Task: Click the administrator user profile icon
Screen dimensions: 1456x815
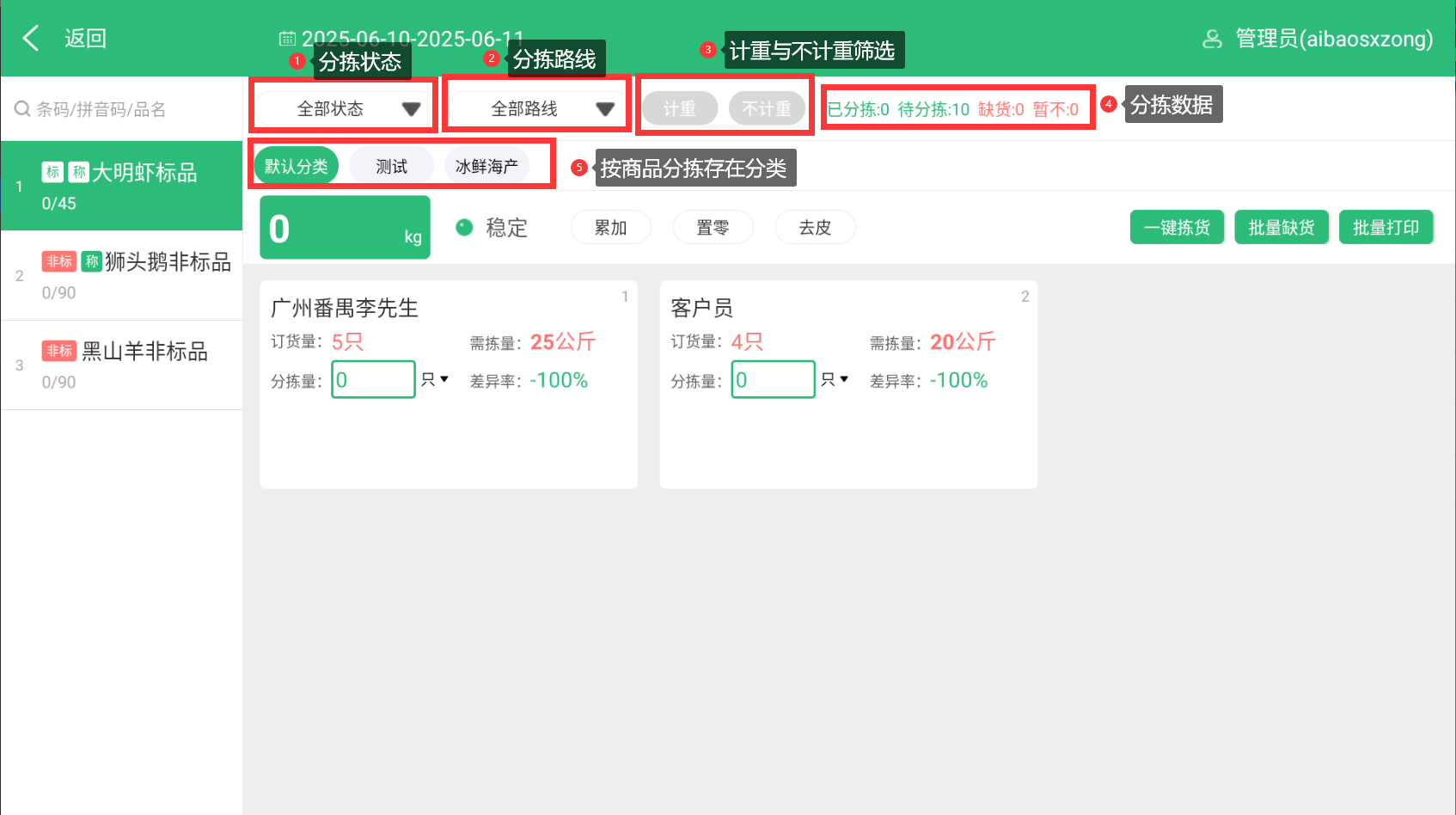Action: 1212,39
